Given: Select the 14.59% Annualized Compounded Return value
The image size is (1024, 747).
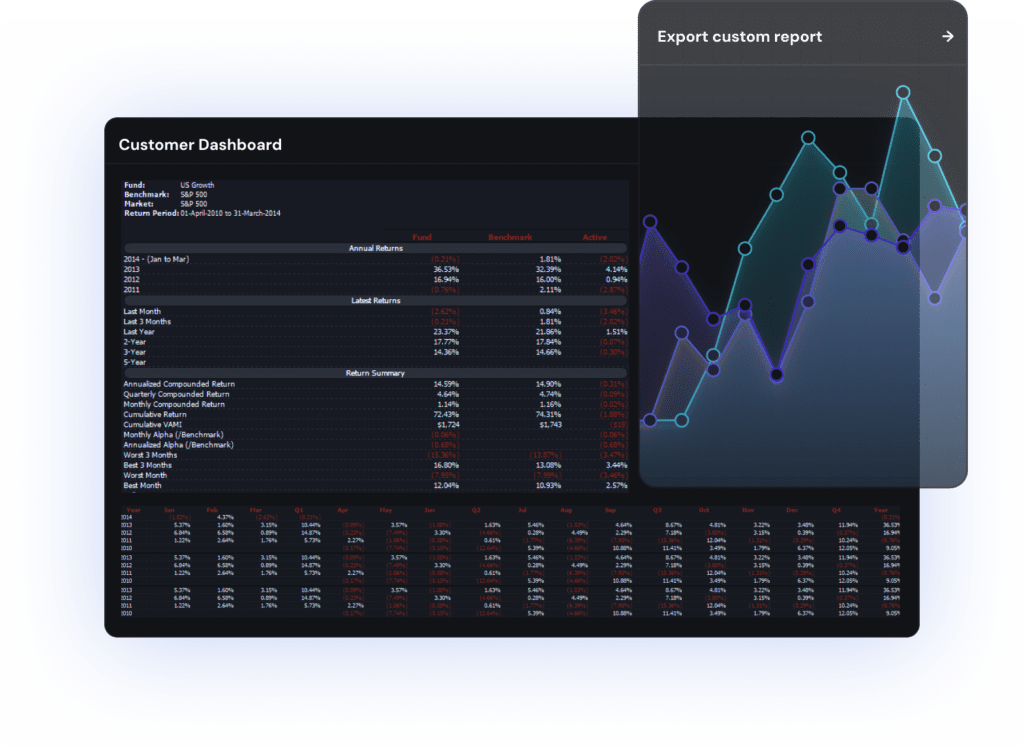Looking at the screenshot, I should pyautogui.click(x=446, y=384).
